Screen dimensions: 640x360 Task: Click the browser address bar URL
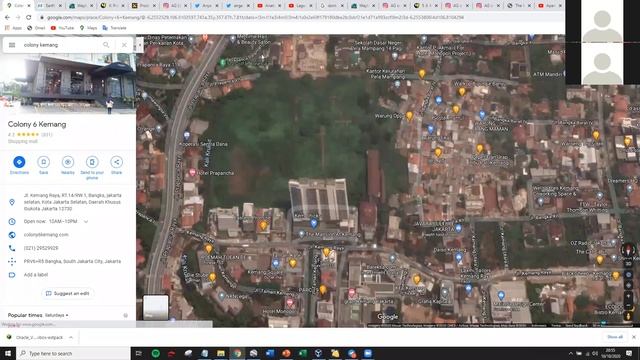[x=255, y=18]
